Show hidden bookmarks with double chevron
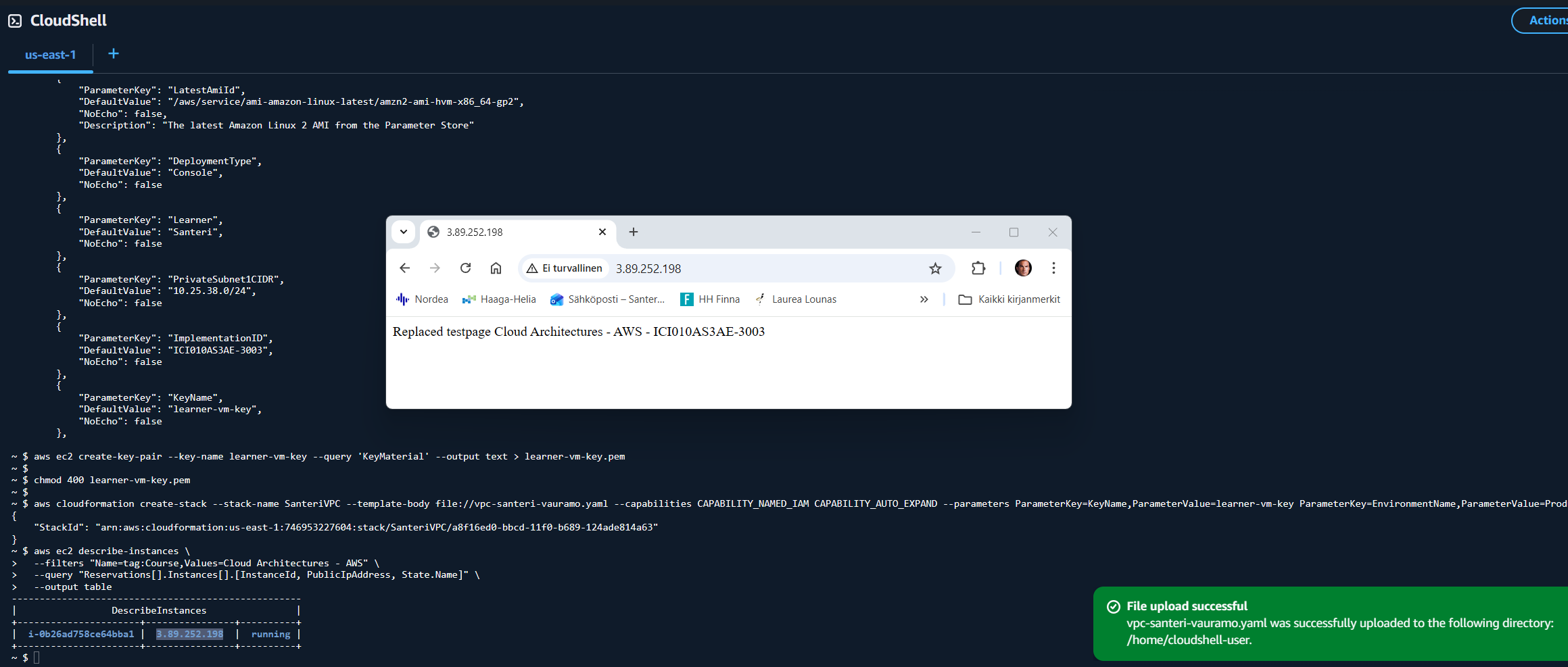The height and width of the screenshot is (667, 1568). tap(924, 299)
